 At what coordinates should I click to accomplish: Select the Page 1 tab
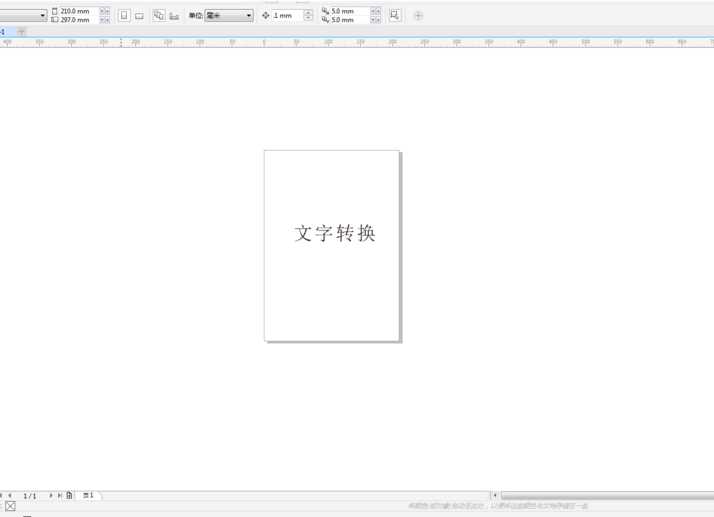[x=88, y=496]
